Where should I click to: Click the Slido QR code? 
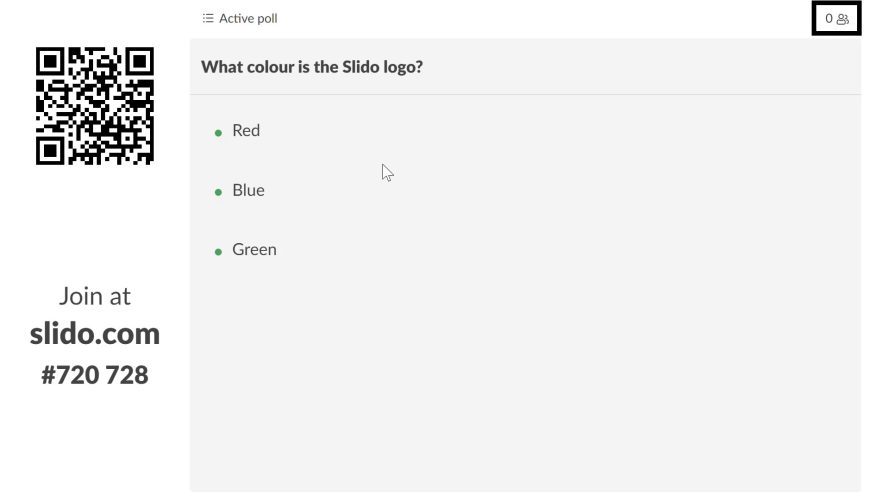pyautogui.click(x=95, y=105)
